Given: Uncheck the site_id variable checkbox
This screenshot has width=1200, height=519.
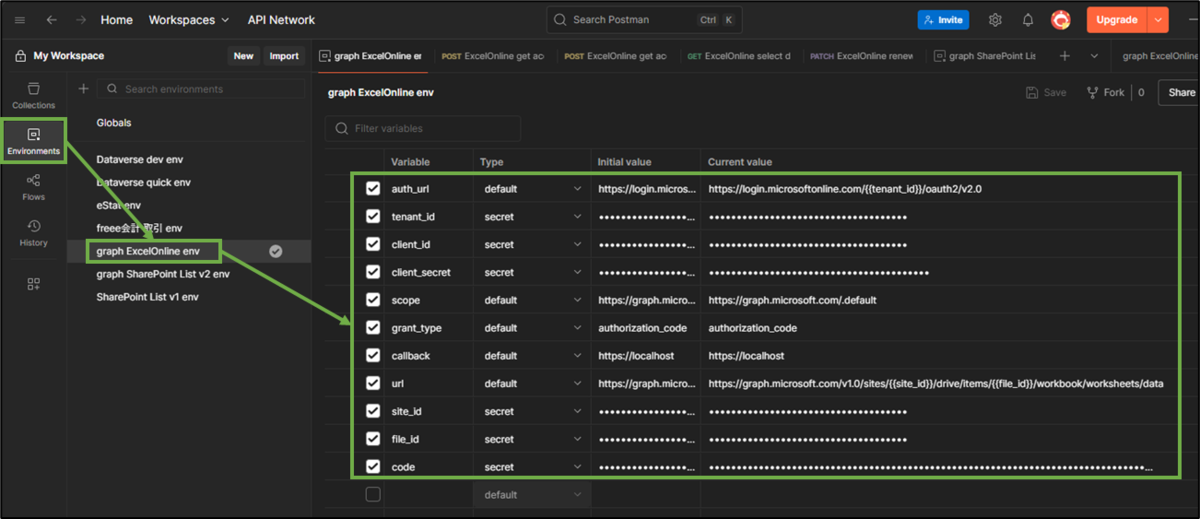Looking at the screenshot, I should click(373, 411).
